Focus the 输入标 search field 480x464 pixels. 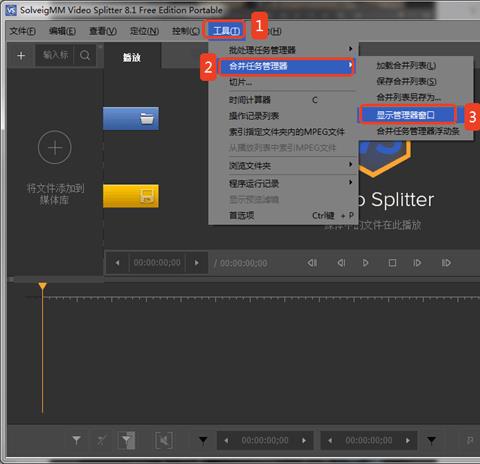point(56,55)
